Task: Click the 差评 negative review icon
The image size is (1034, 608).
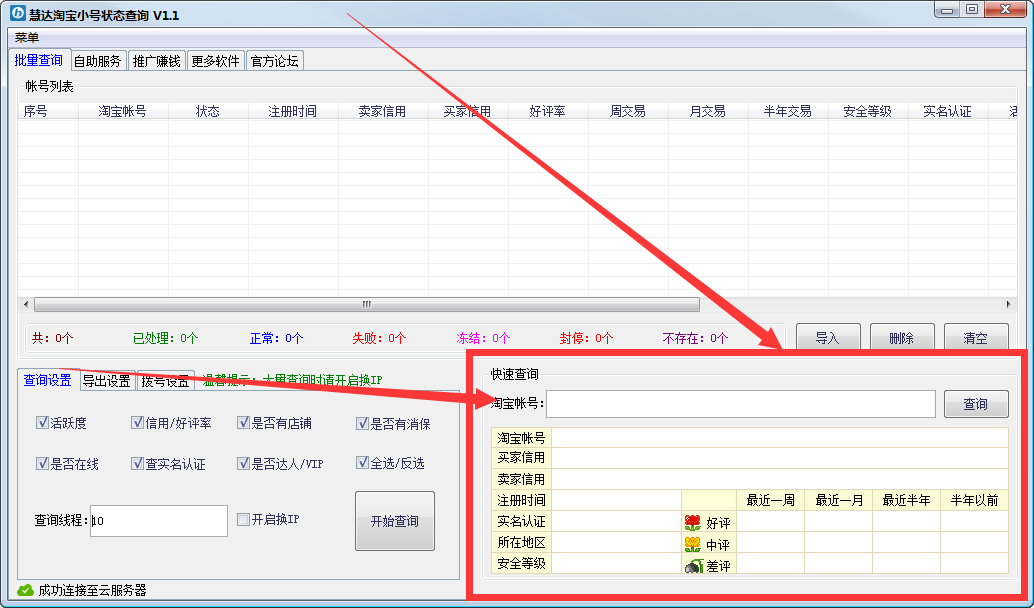Action: [x=692, y=566]
